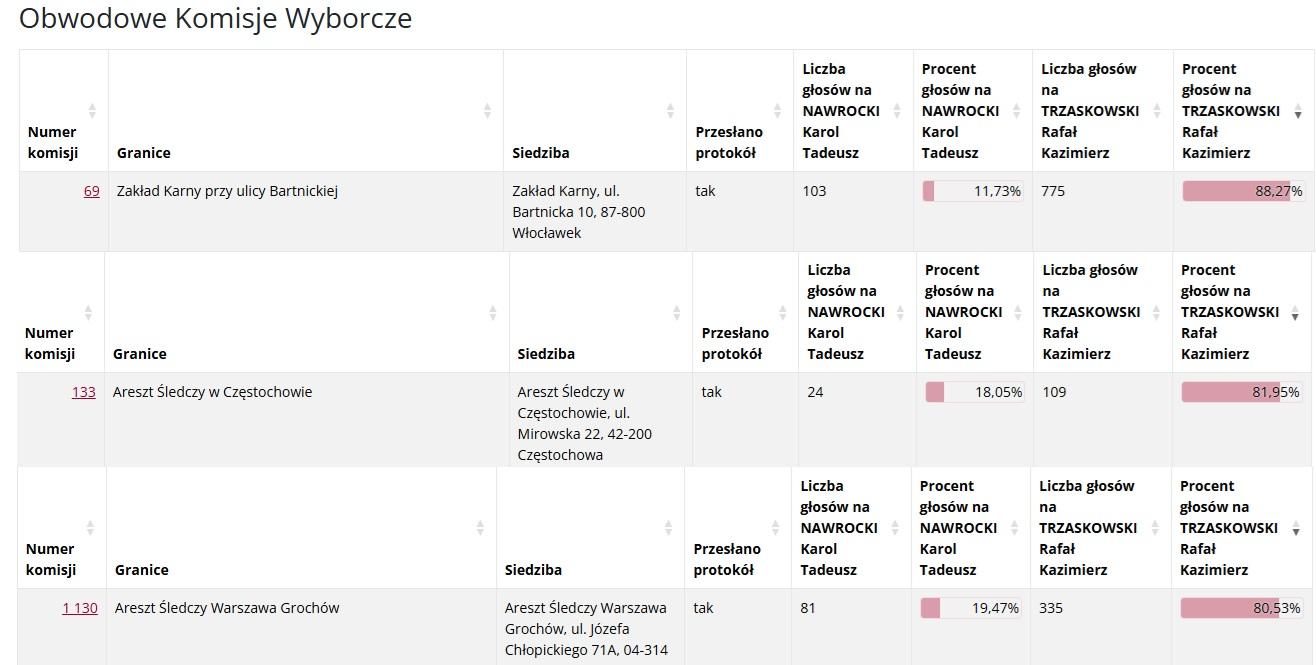Sort Trzaskowski percent column in the commission 69 table
The image size is (1316, 665).
(1298, 111)
